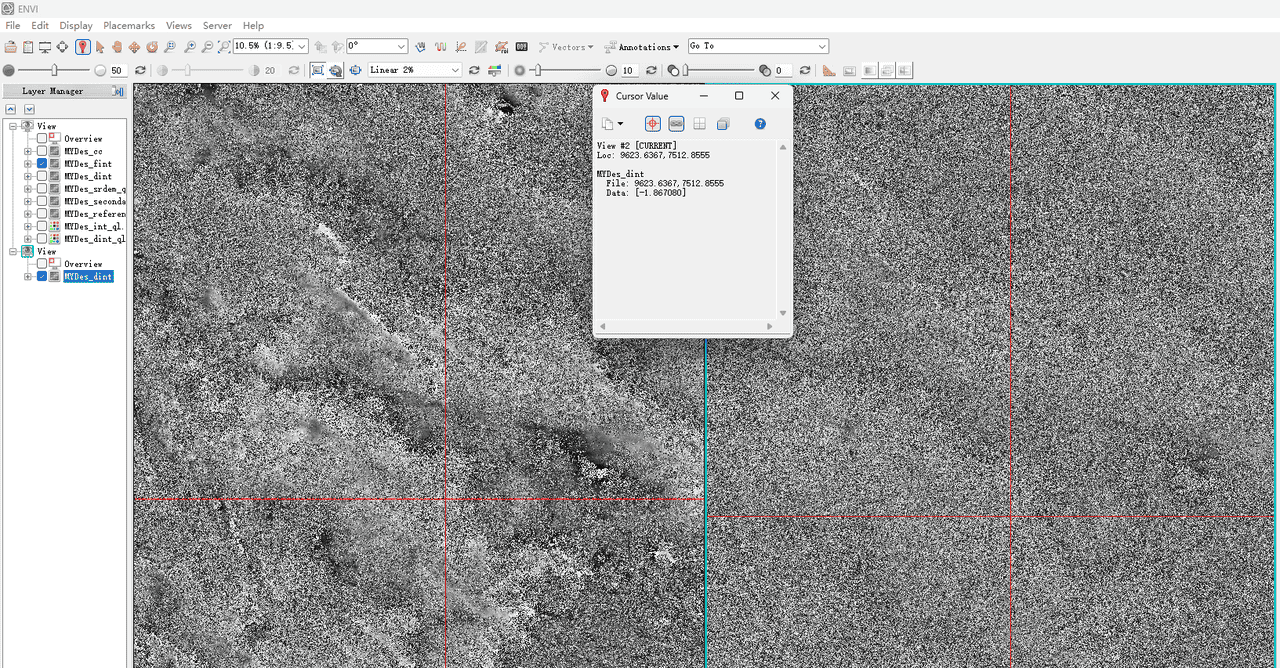Expand the MYDes_srdem layer tree node
The height and width of the screenshot is (668, 1280).
pos(28,189)
